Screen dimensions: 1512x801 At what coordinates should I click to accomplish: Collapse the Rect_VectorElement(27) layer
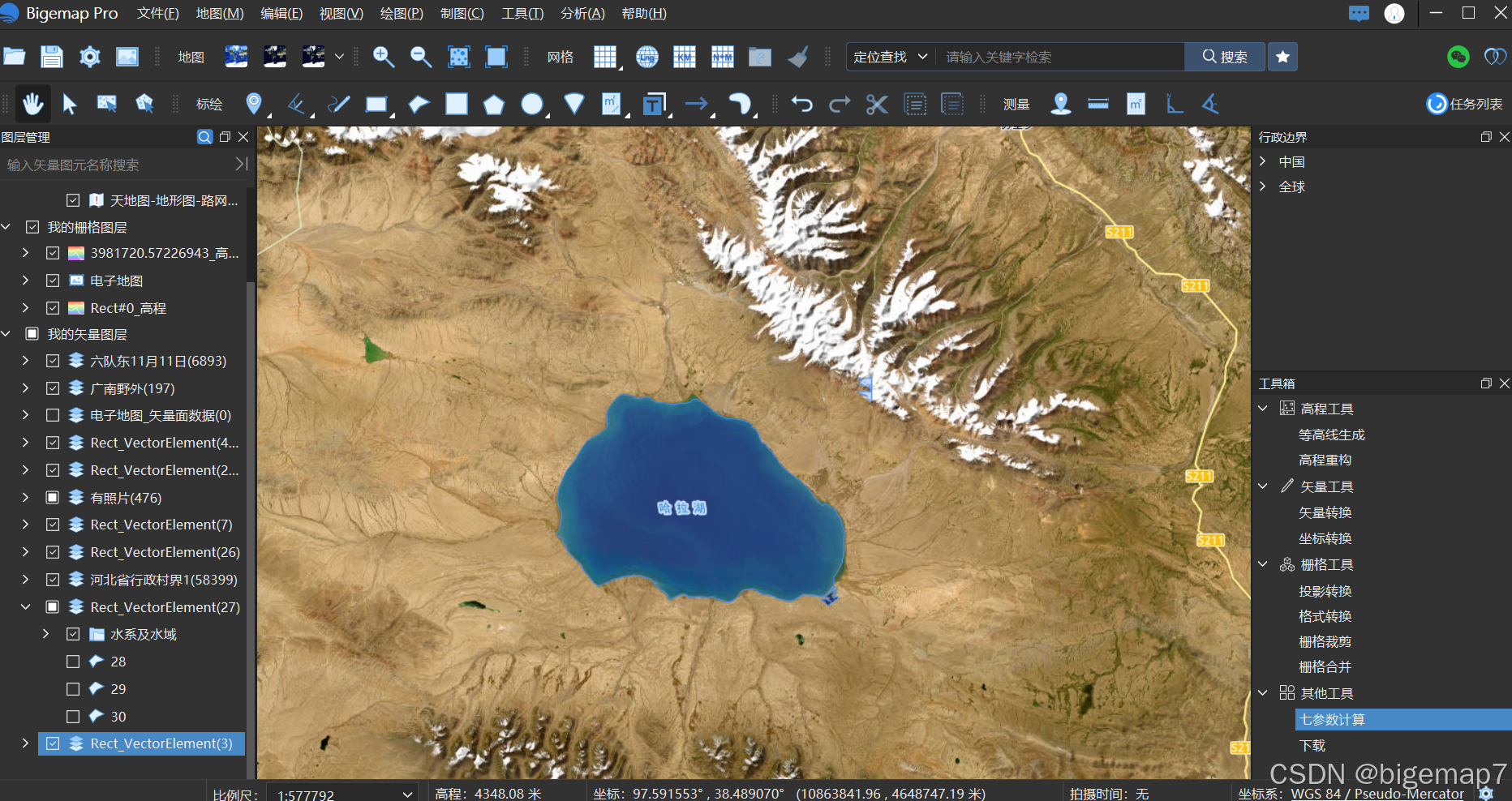coord(26,607)
